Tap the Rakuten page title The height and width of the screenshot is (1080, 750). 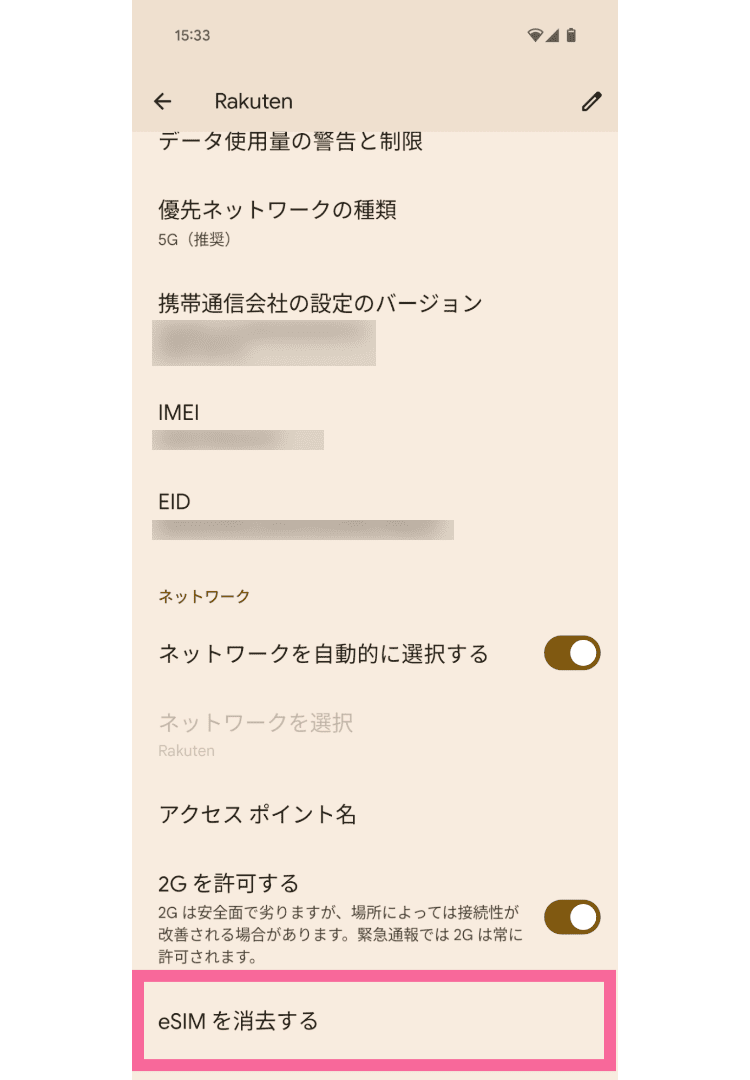pos(253,101)
